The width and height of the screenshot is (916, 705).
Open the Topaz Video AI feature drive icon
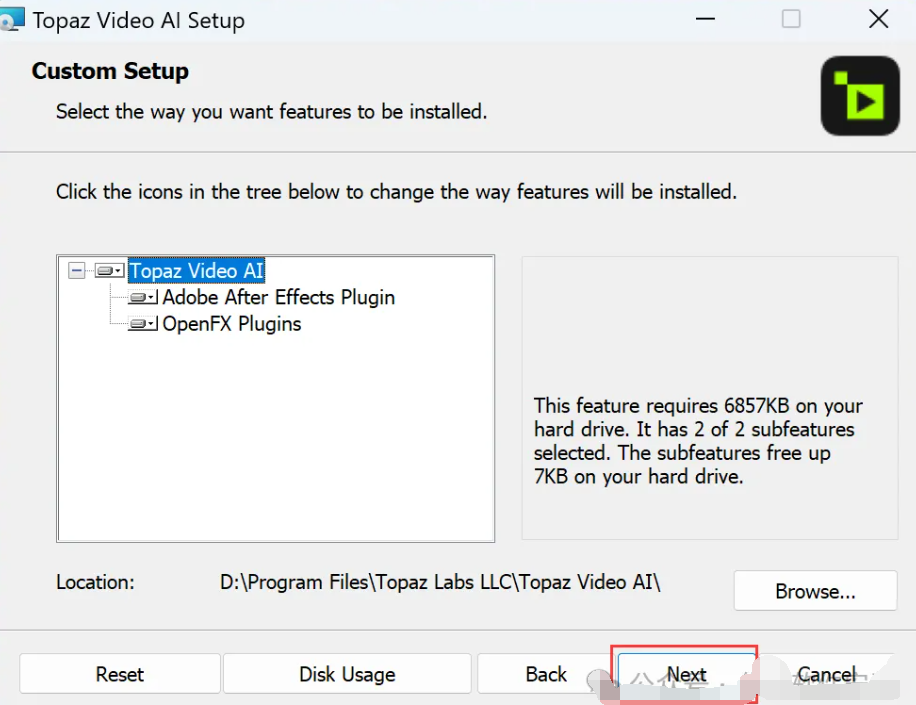(x=108, y=271)
